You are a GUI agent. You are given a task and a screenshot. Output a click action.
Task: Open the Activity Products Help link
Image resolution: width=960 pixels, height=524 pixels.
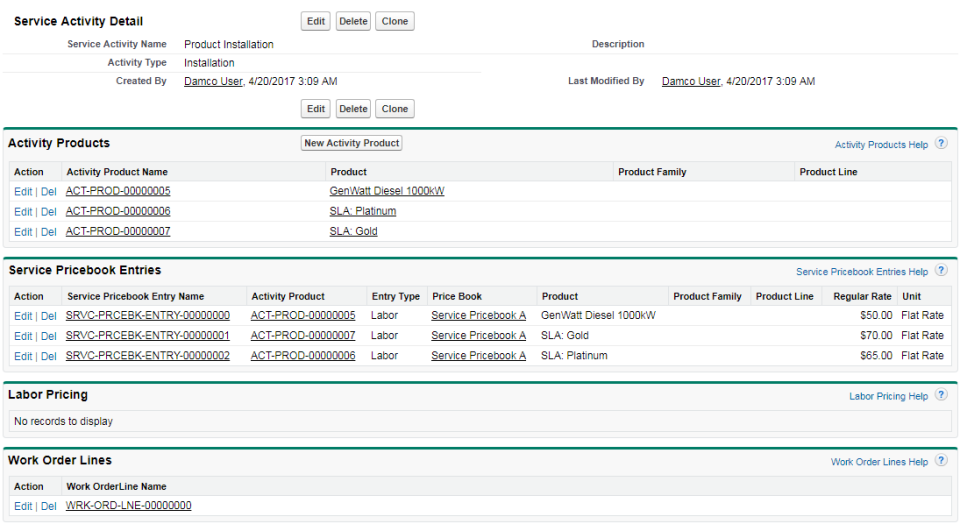point(881,145)
